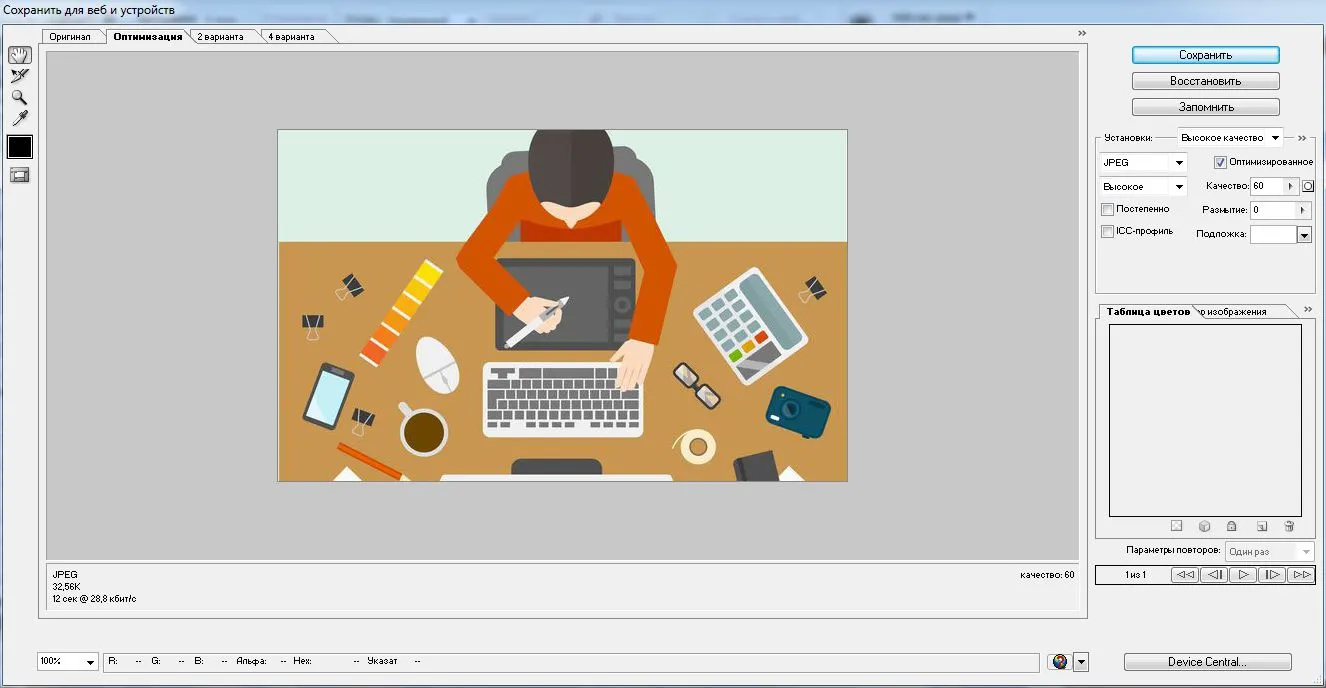The height and width of the screenshot is (688, 1326).
Task: Open browser selection dropdown arrow
Action: [1081, 662]
